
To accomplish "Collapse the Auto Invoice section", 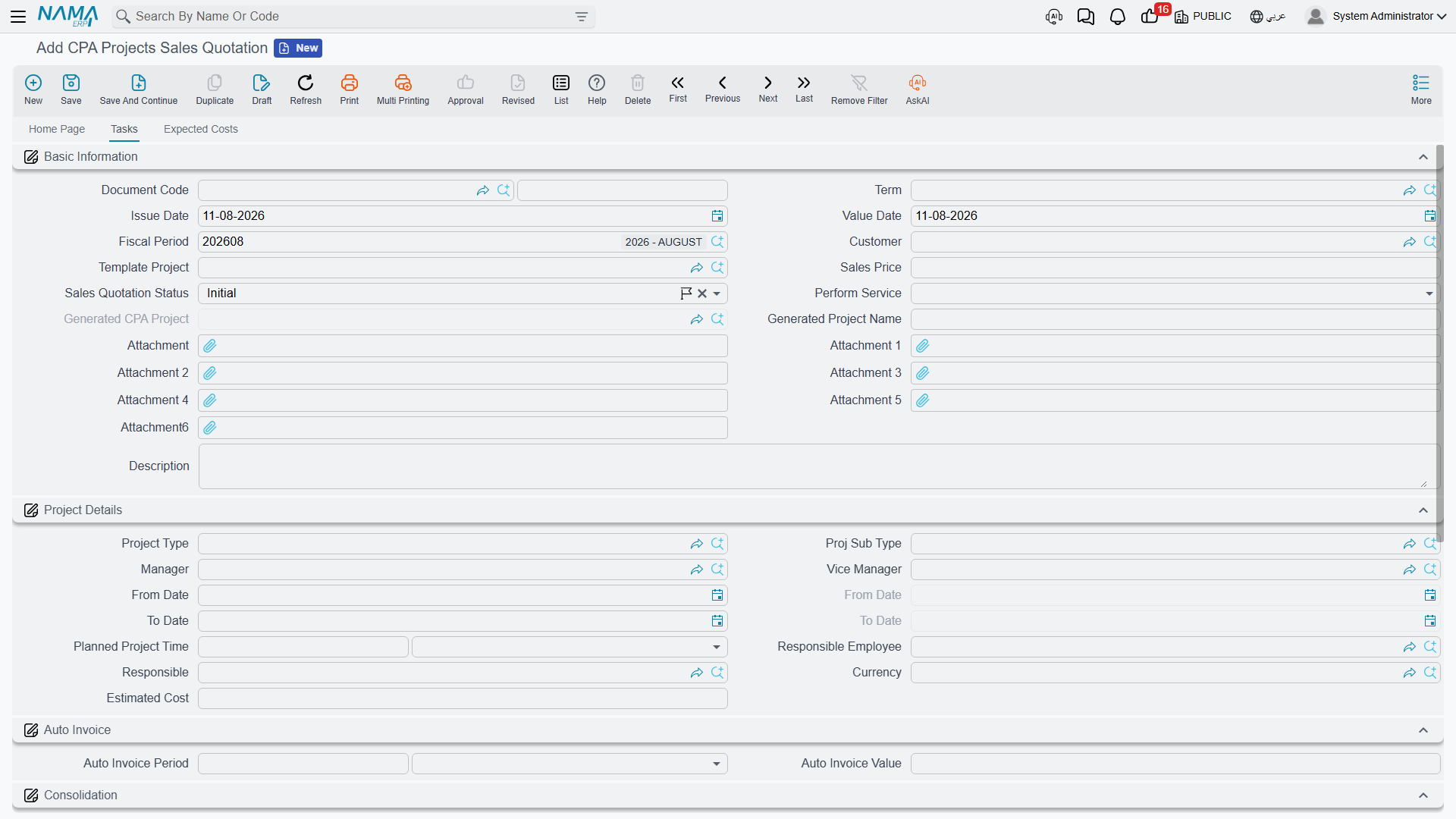I will (1423, 730).
